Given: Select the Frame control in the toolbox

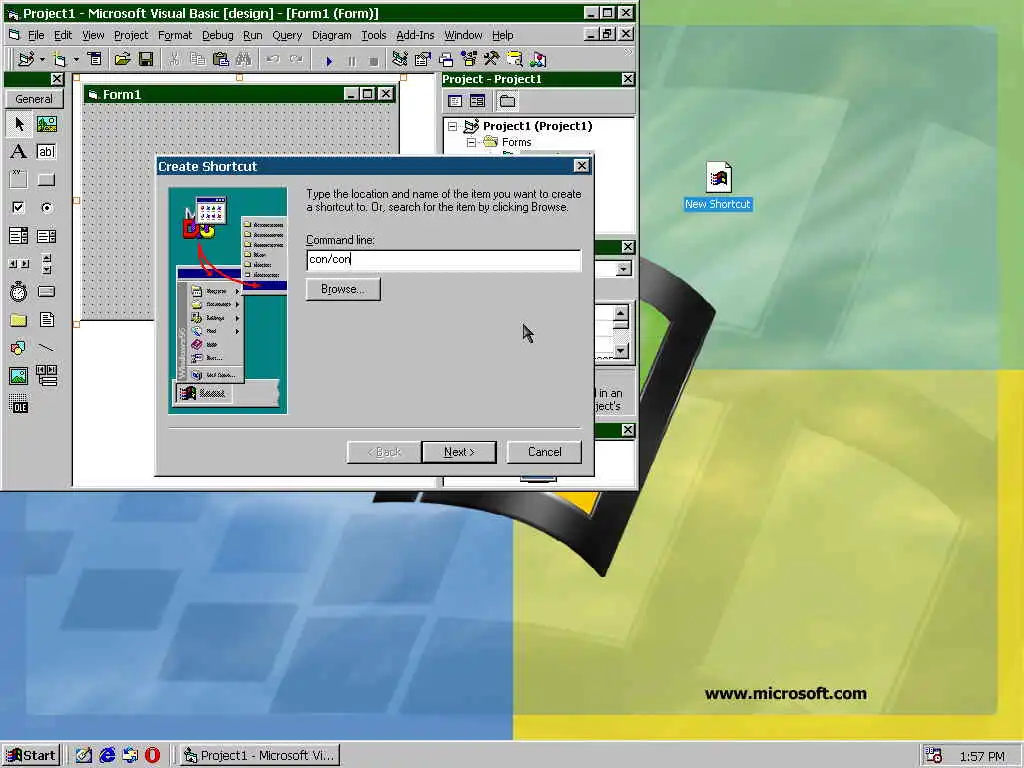Looking at the screenshot, I should click(19, 179).
